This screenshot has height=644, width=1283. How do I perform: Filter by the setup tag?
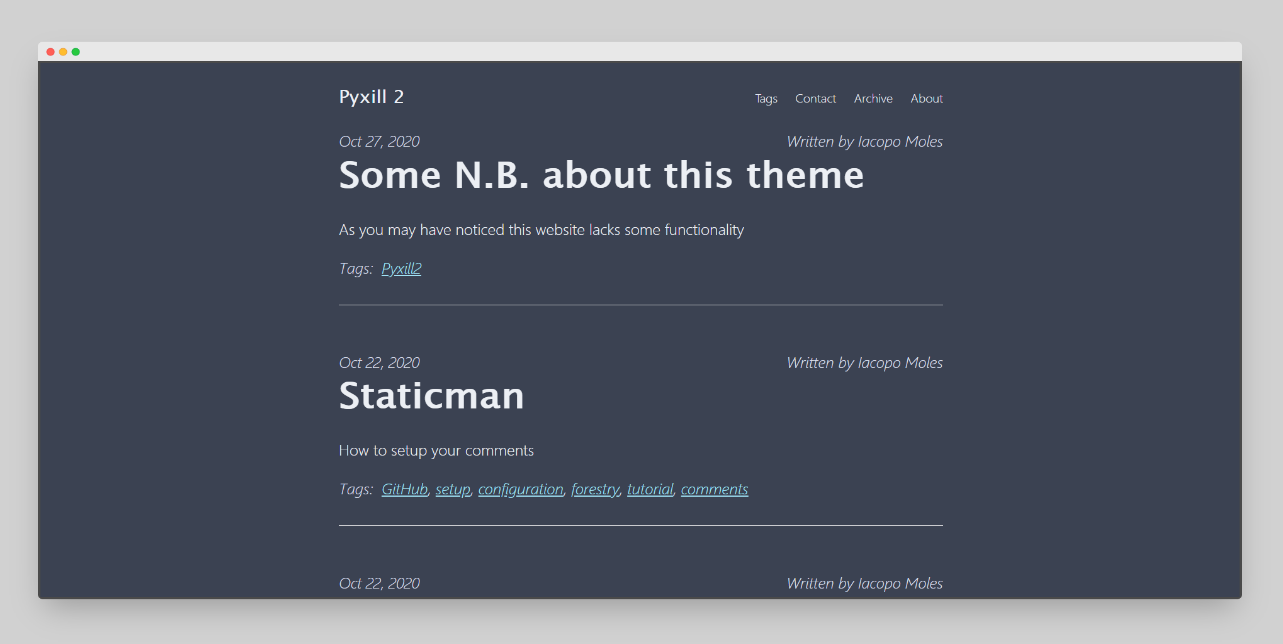coord(453,489)
